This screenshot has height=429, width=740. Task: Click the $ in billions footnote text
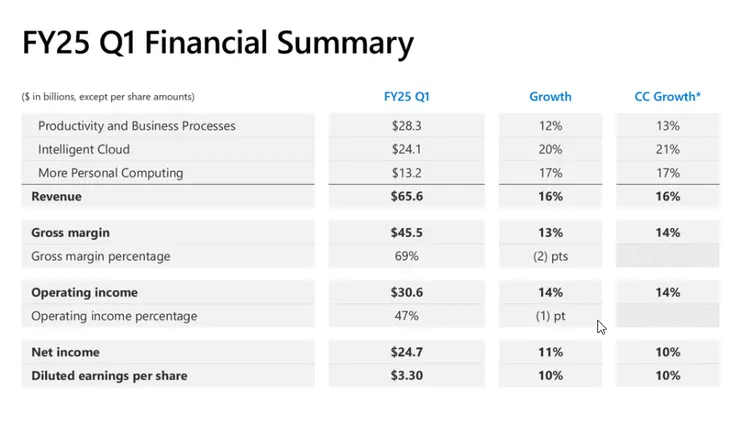click(108, 97)
